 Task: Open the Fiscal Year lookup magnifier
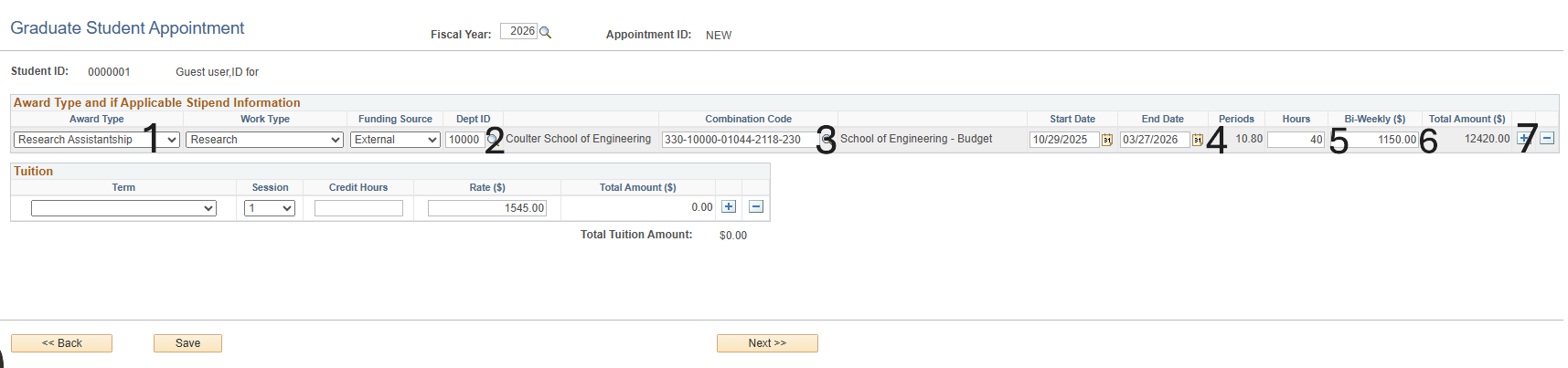[546, 32]
